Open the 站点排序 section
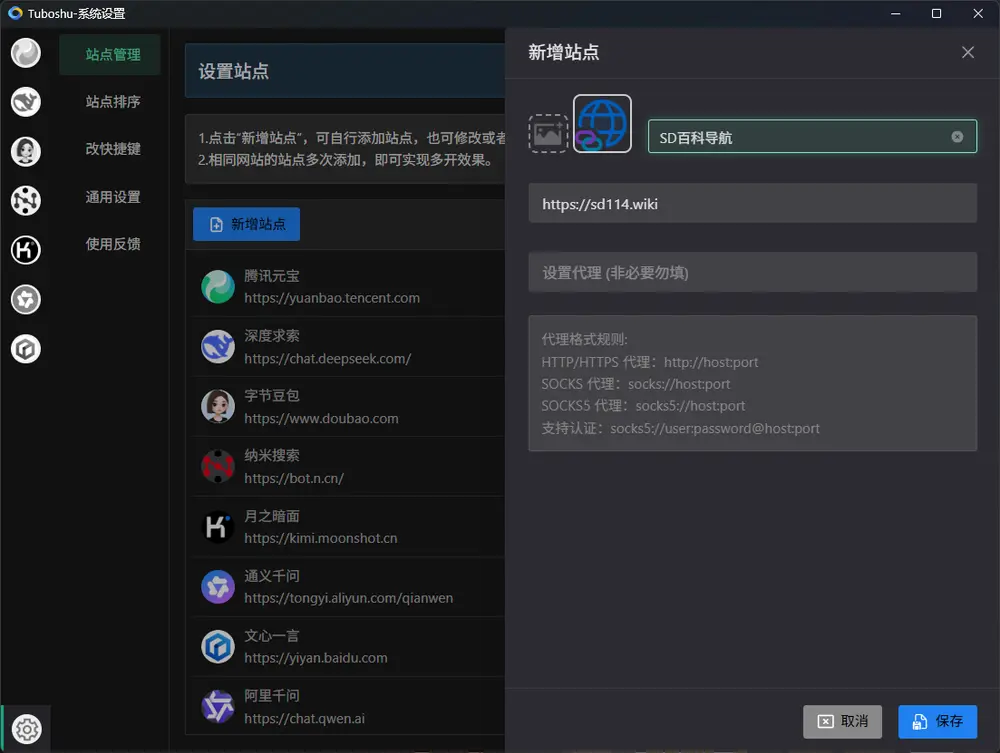This screenshot has width=1000, height=753. pyautogui.click(x=112, y=102)
